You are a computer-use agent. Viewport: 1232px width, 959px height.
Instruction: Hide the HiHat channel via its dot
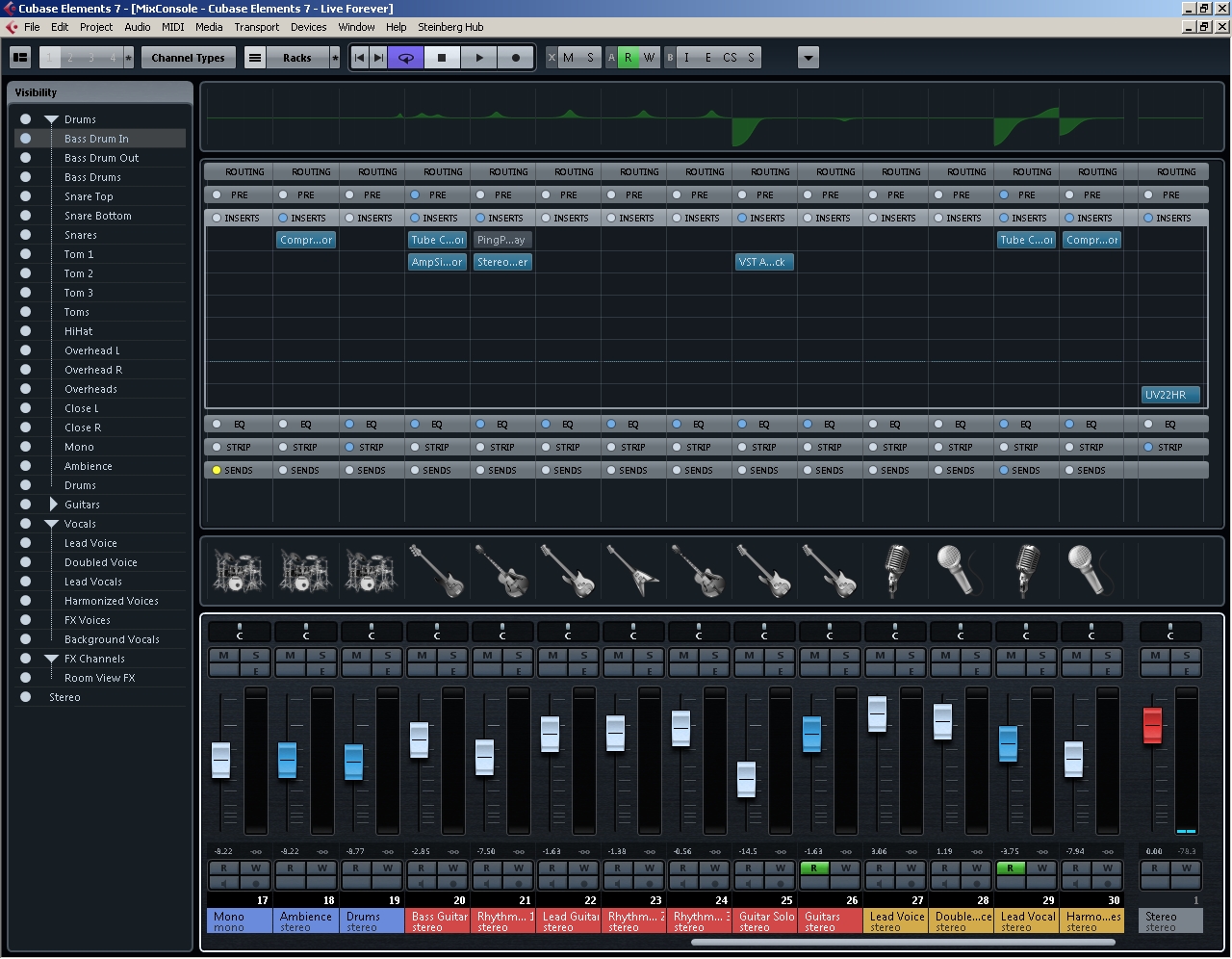pos(26,331)
